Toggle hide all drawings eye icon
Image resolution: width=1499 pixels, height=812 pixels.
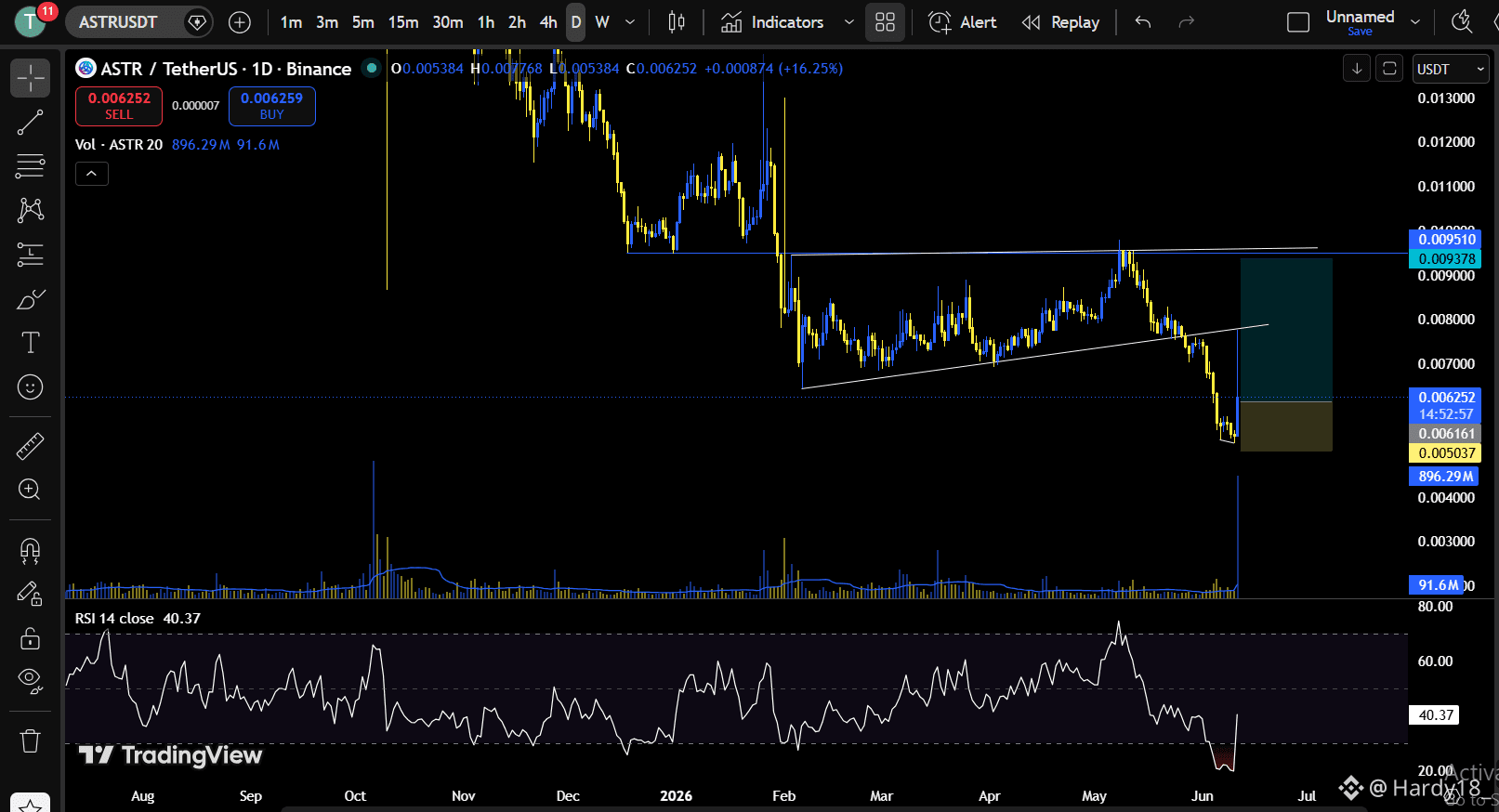30,681
